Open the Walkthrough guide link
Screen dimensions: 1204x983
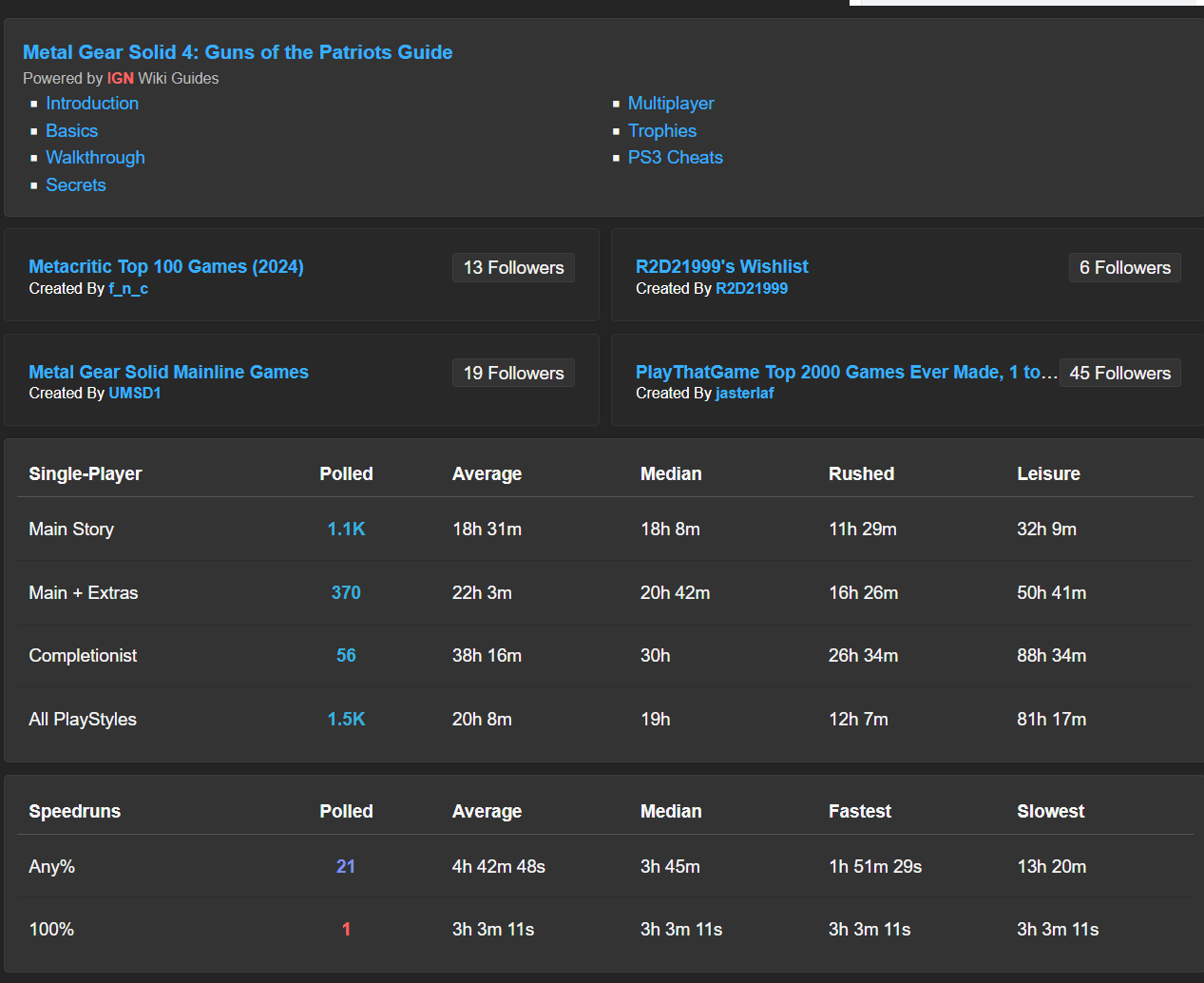click(x=96, y=158)
